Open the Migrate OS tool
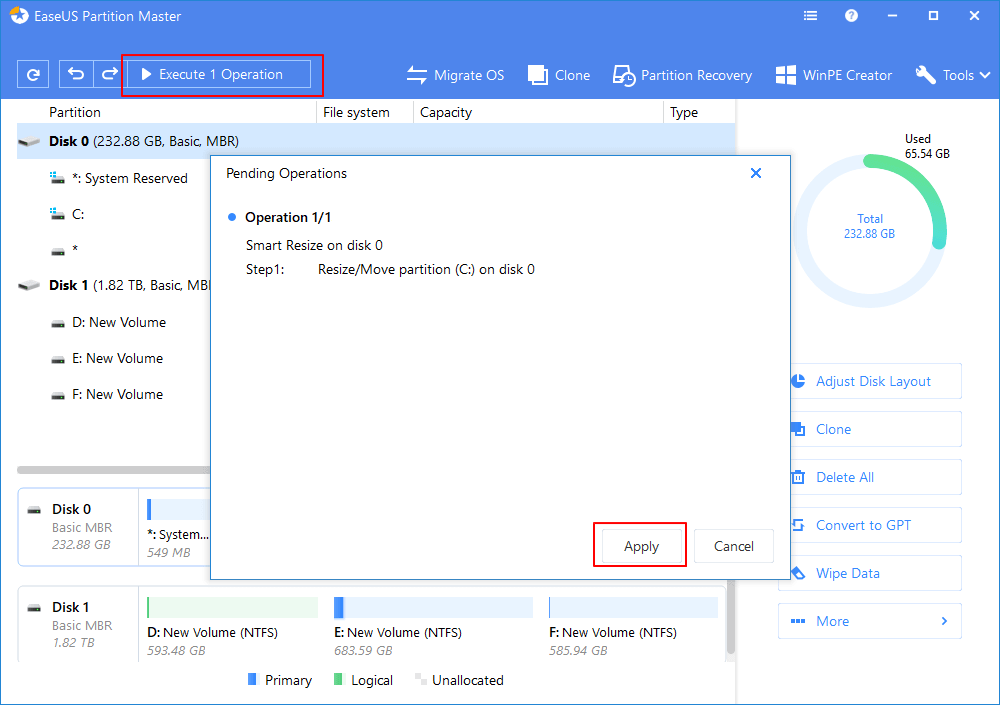The width and height of the screenshot is (1000, 705). pyautogui.click(x=455, y=75)
